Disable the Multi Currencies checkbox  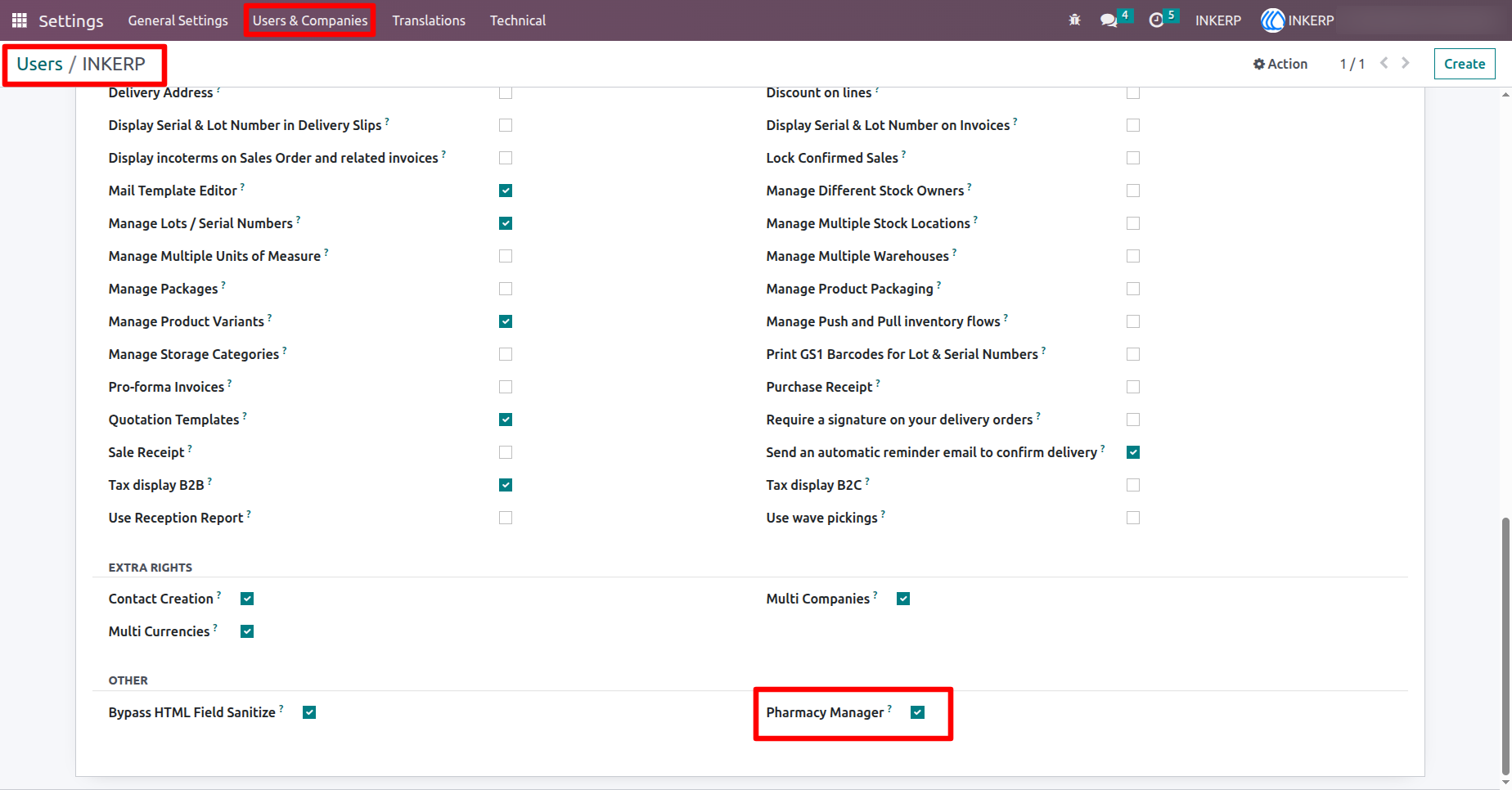(247, 631)
